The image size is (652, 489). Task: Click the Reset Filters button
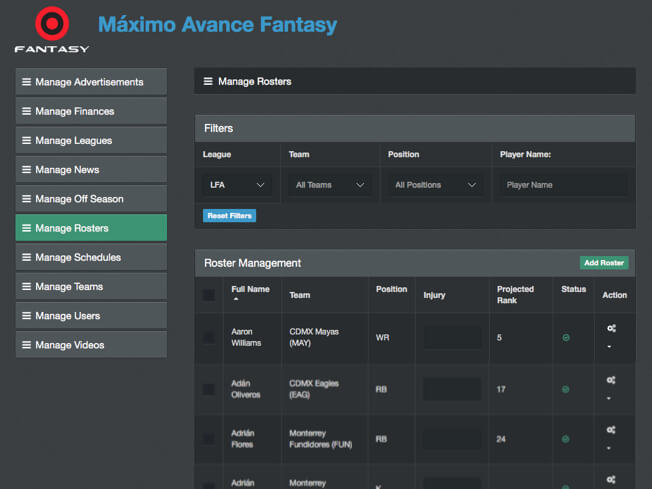coord(230,216)
